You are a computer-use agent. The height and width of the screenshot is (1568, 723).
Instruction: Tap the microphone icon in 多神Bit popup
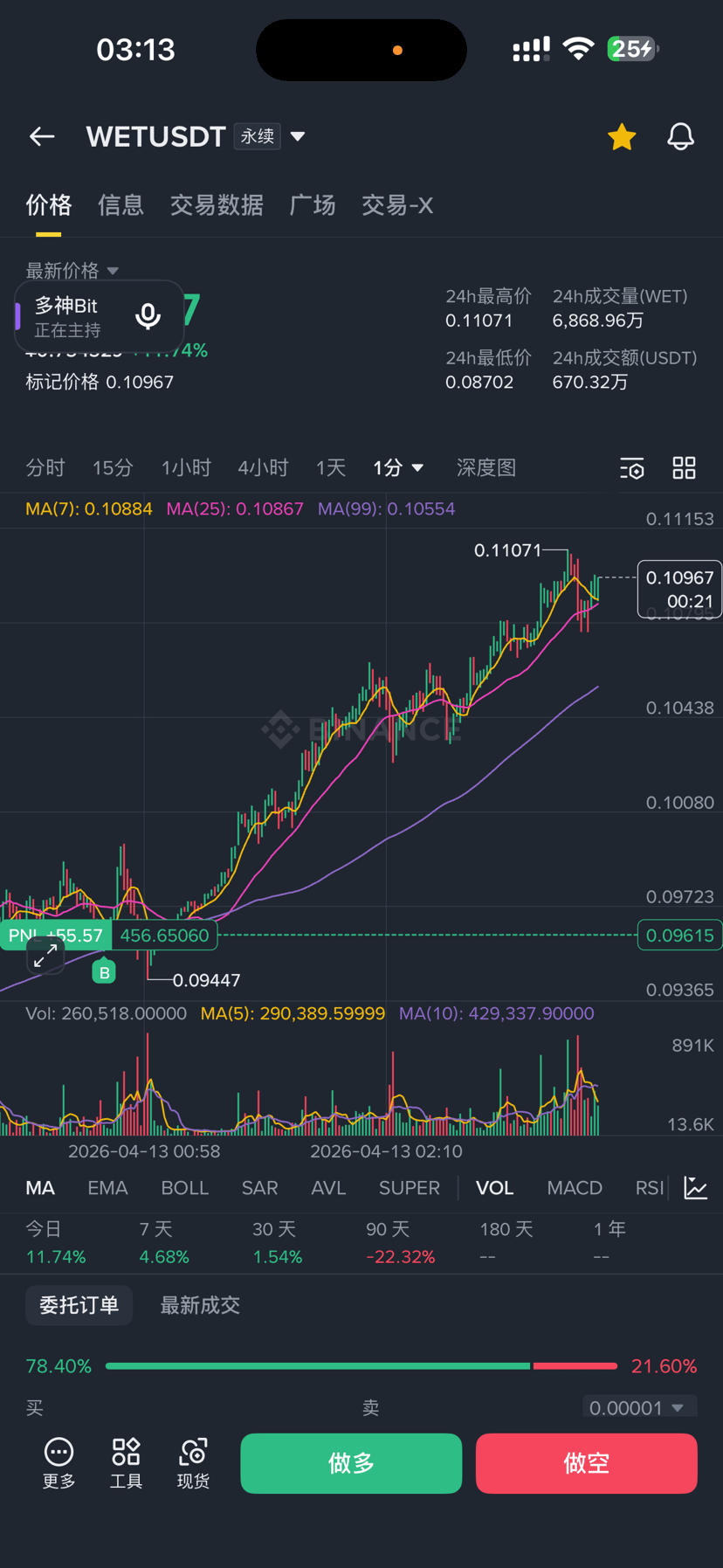point(148,316)
